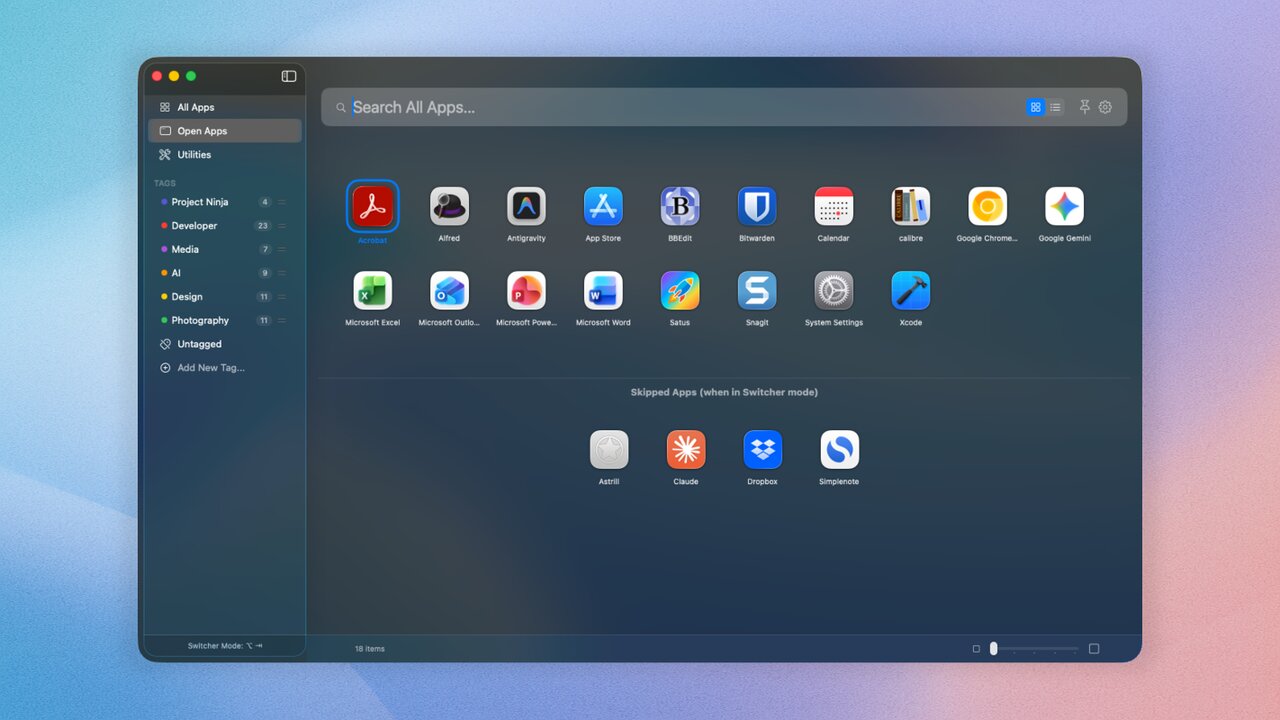Show Untagged apps
Image resolution: width=1280 pixels, height=720 pixels.
pos(225,344)
